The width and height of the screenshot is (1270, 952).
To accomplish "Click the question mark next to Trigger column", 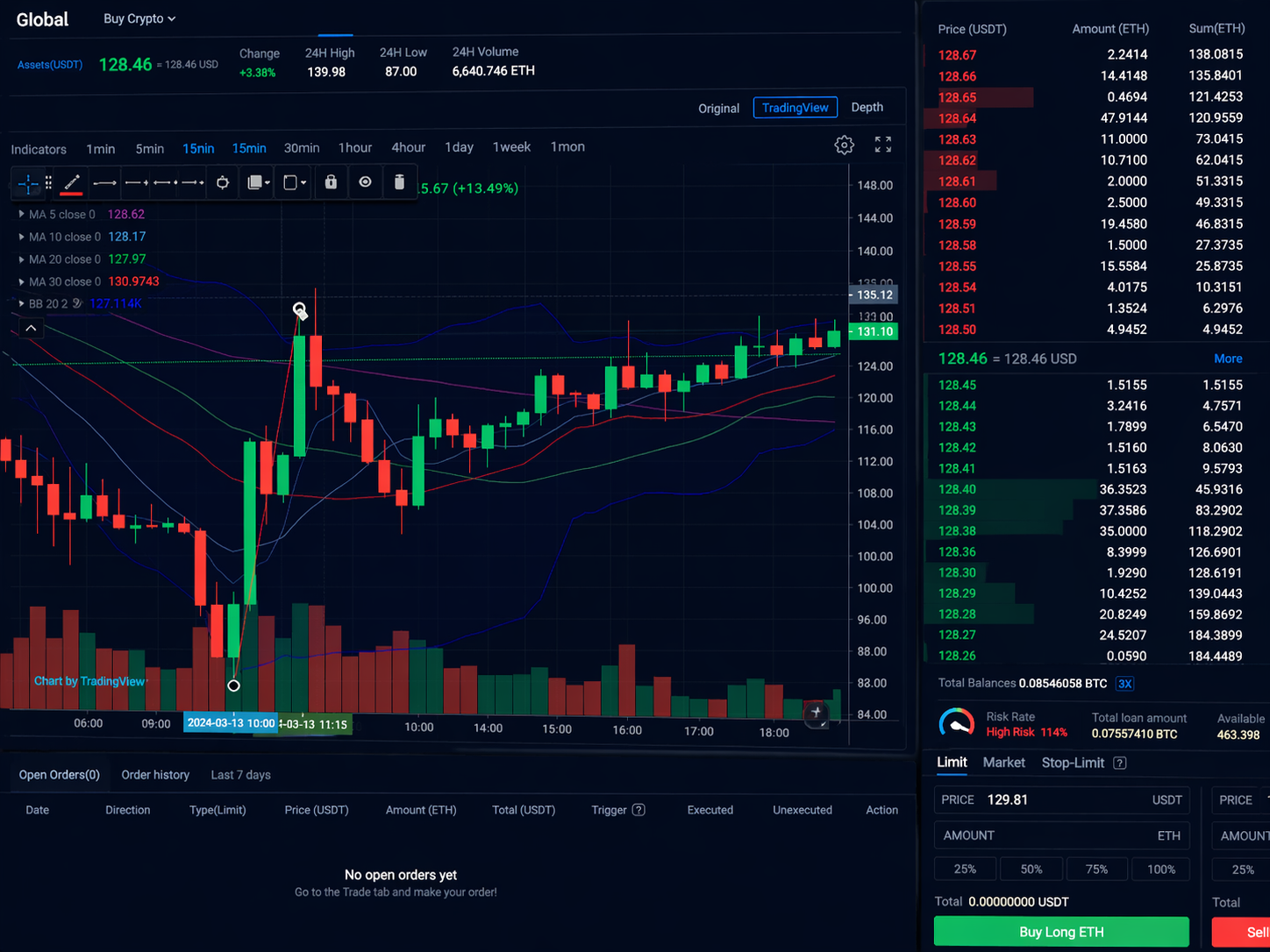I will (x=639, y=810).
